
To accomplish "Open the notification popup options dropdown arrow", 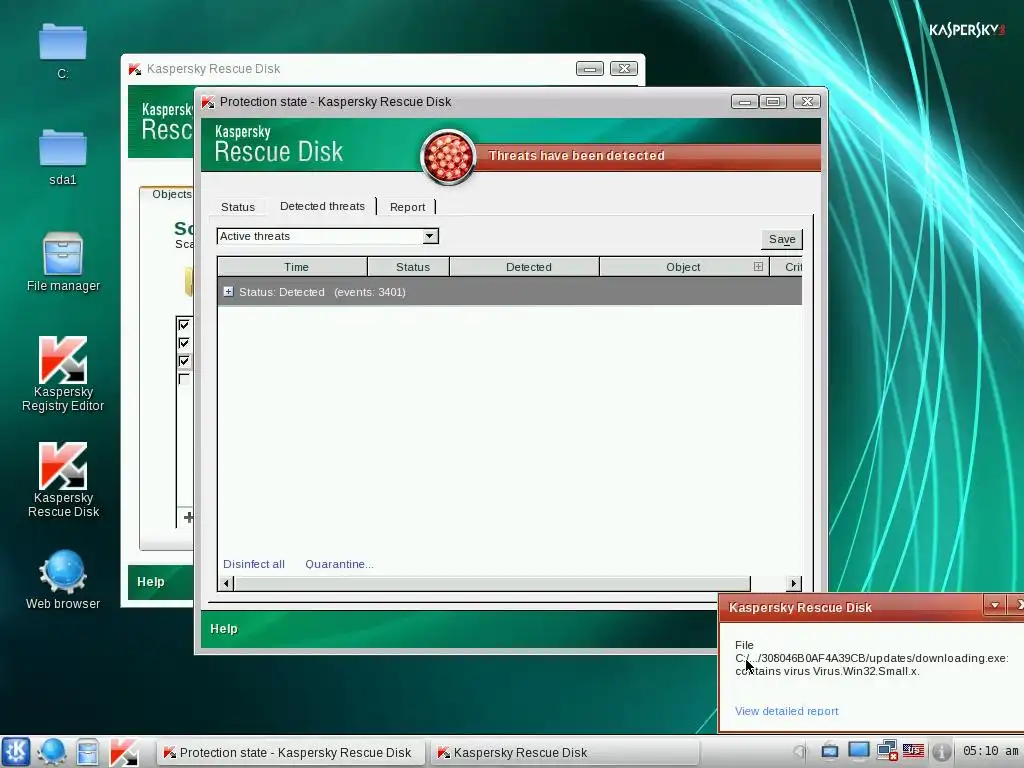I will [x=994, y=605].
